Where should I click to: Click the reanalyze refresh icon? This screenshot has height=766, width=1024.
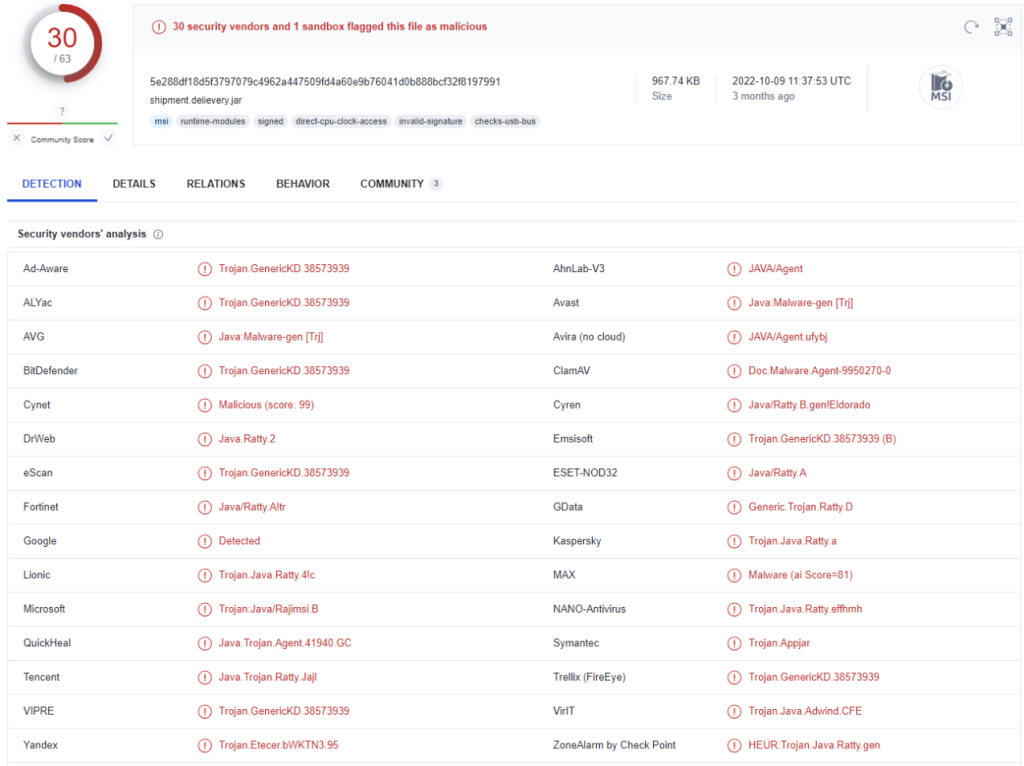tap(971, 27)
